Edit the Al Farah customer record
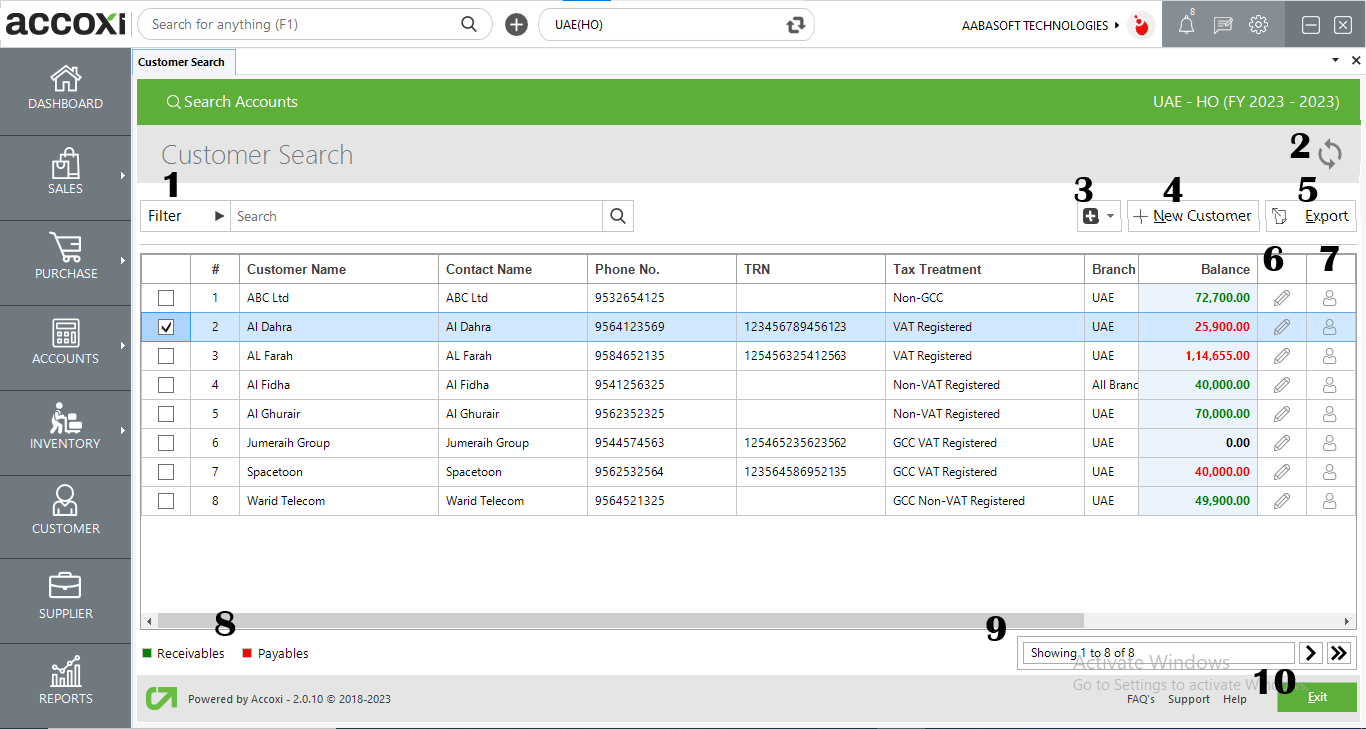1366x729 pixels. point(1281,355)
